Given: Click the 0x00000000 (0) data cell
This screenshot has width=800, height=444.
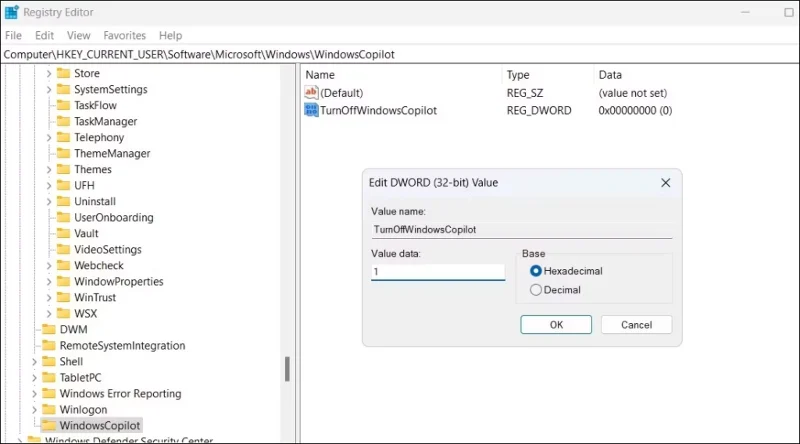Looking at the screenshot, I should [x=635, y=110].
